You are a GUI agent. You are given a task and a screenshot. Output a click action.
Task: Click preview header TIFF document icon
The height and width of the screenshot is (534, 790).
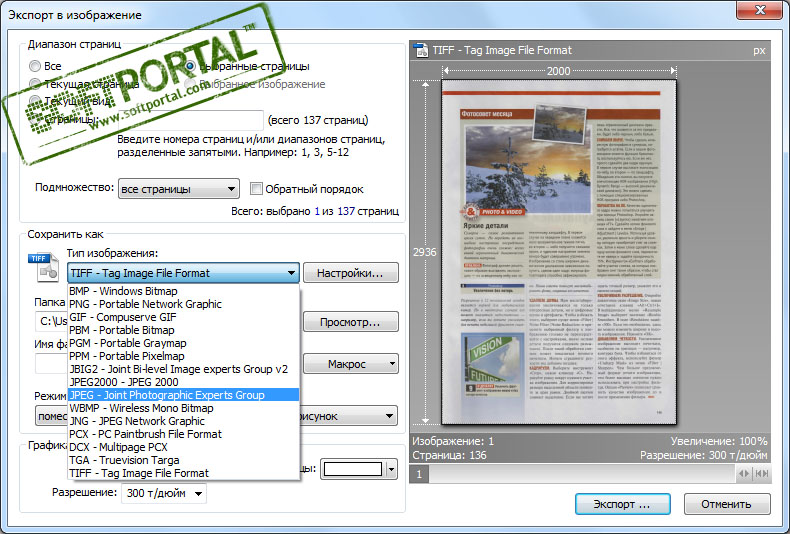pos(421,50)
